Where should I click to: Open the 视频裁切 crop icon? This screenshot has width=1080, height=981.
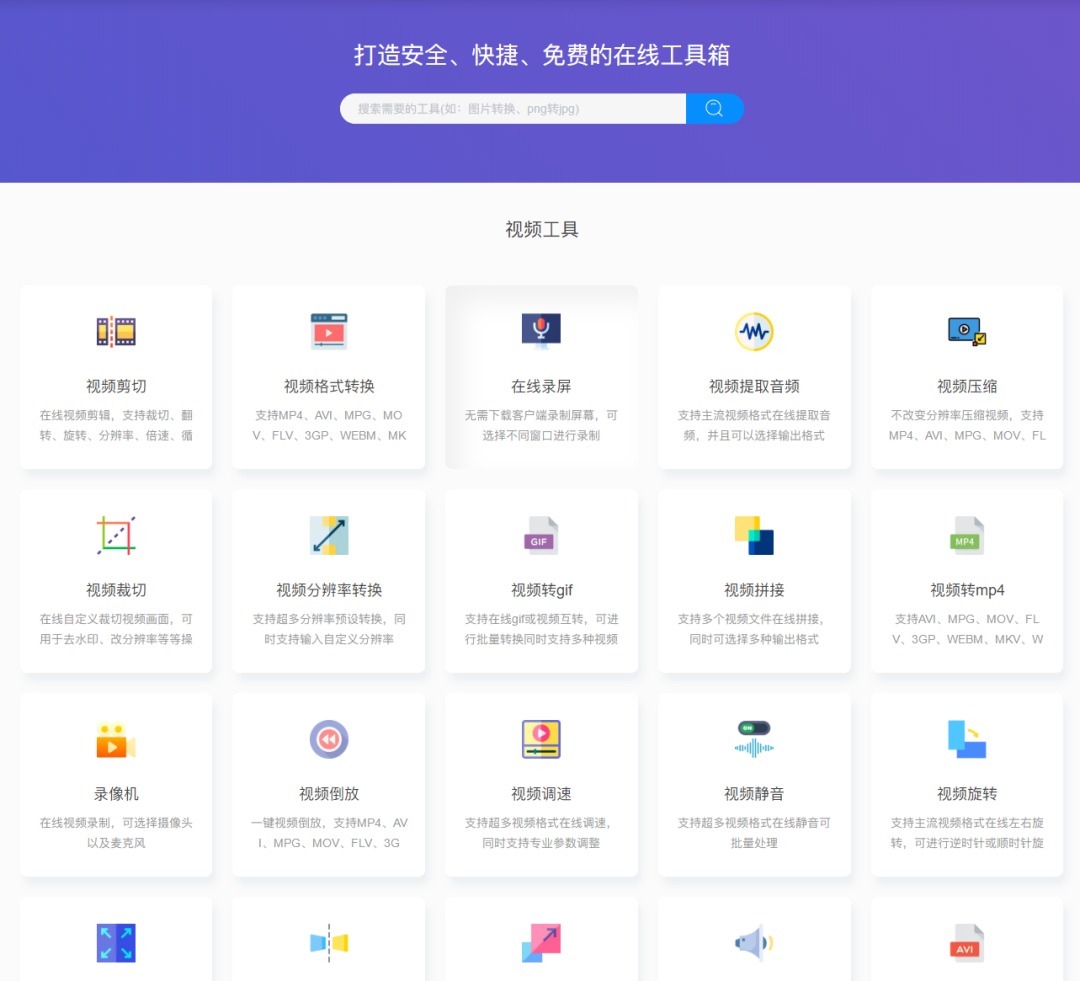click(x=116, y=535)
